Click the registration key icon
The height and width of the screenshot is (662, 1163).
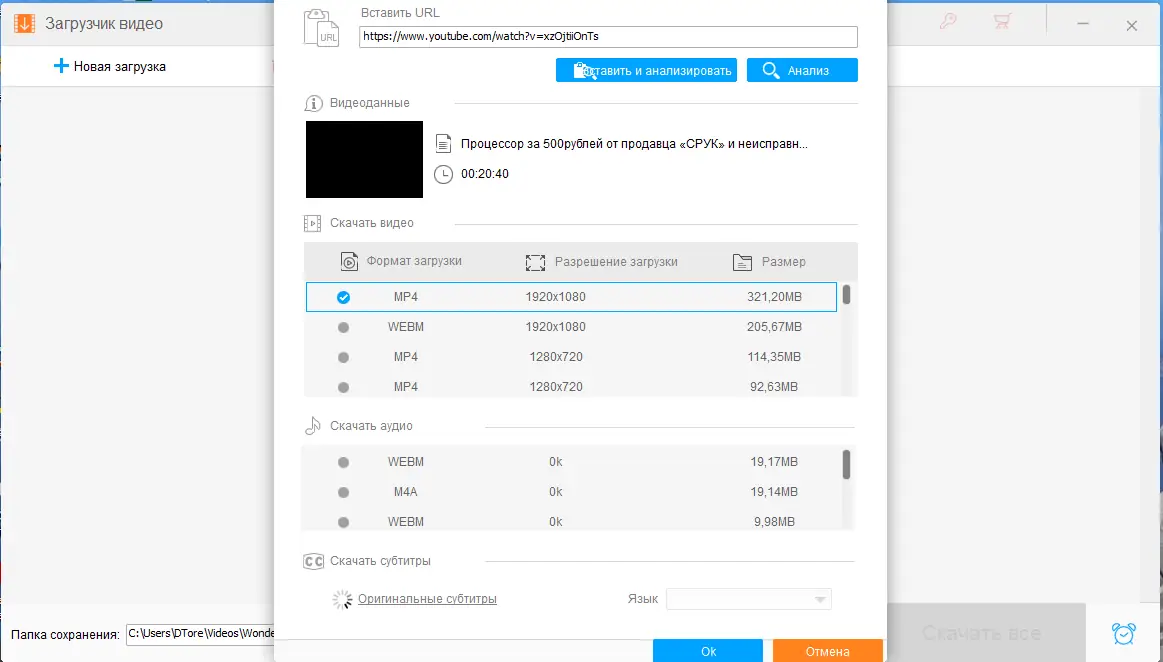click(949, 20)
